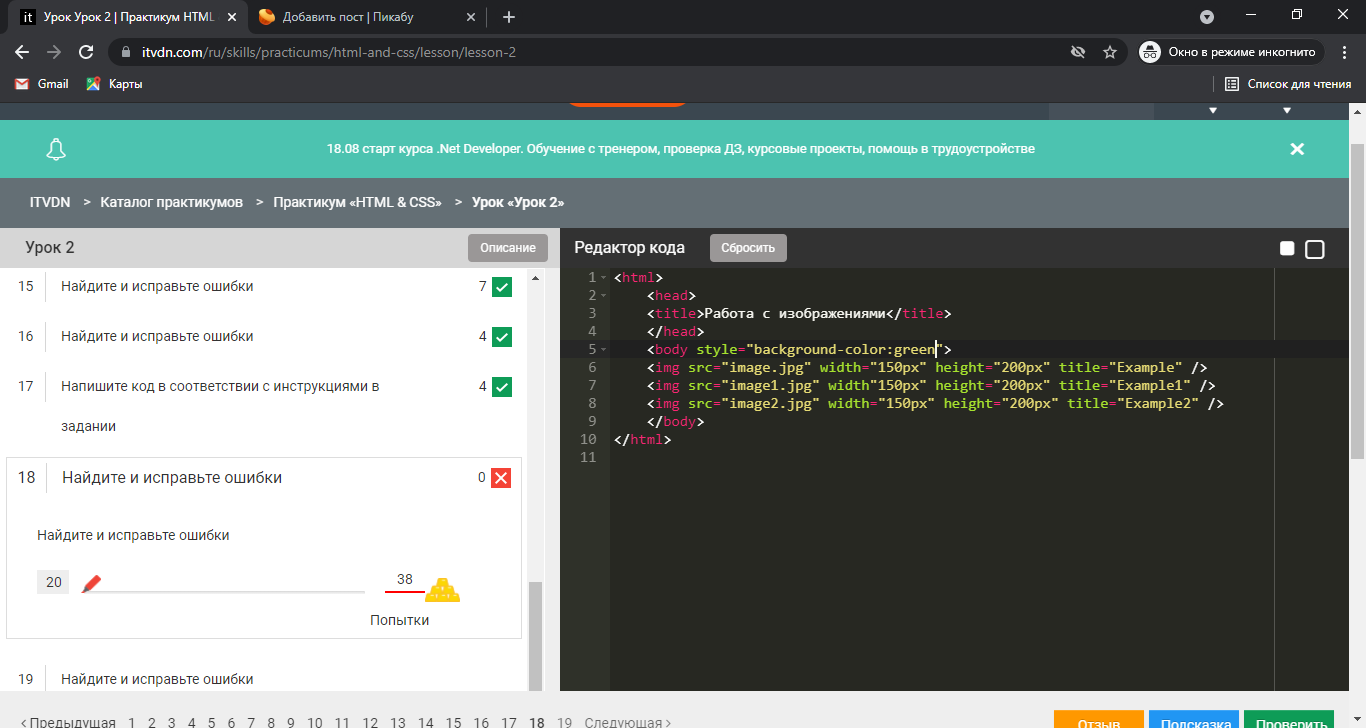Click the gold bars attempts icon
This screenshot has width=1366, height=728.
[x=443, y=590]
